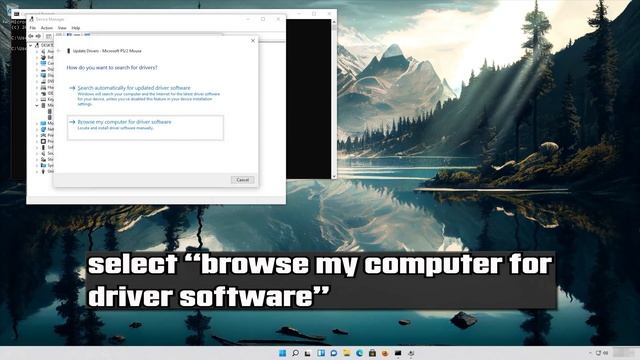
Task: Launch Firefox from the taskbar
Action: [x=385, y=353]
